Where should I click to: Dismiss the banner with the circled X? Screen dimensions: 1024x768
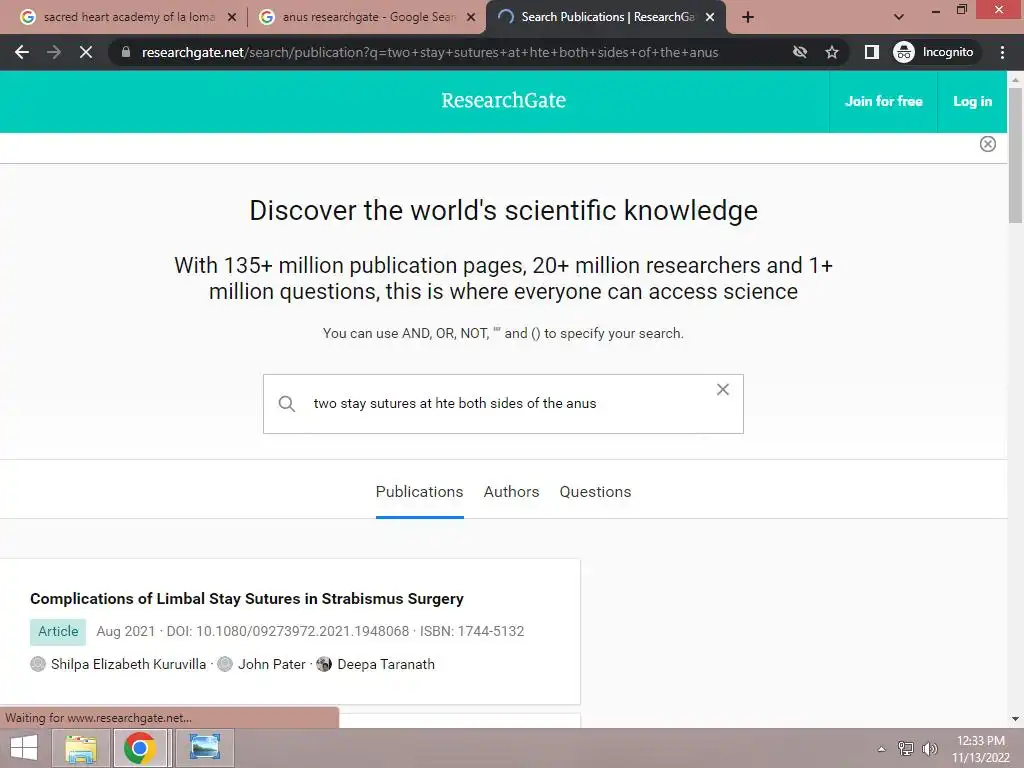(987, 144)
